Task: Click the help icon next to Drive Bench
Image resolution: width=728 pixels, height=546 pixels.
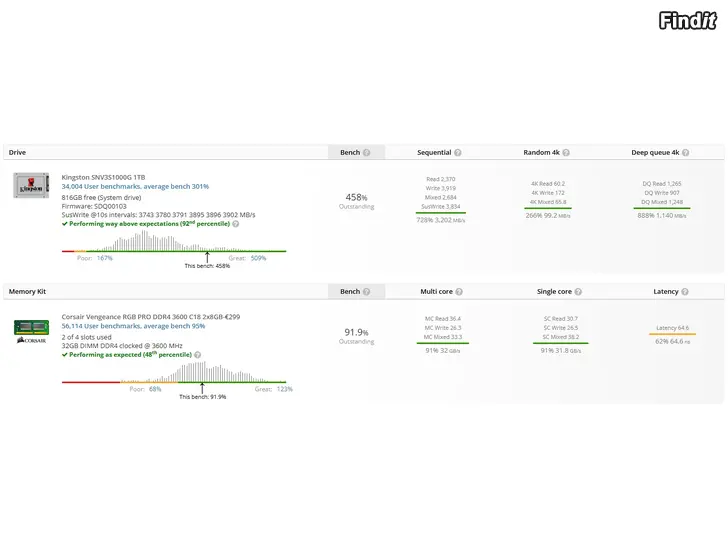Action: [366, 152]
